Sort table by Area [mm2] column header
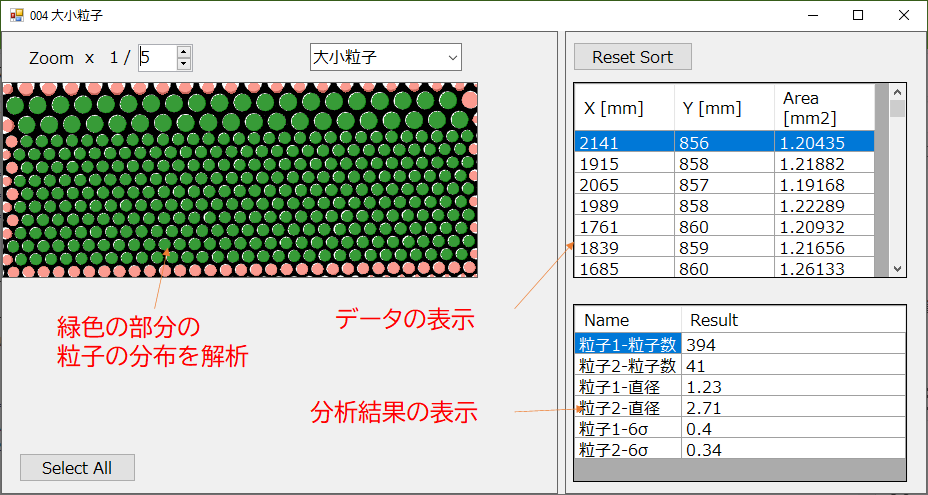The image size is (928, 495). [x=824, y=108]
